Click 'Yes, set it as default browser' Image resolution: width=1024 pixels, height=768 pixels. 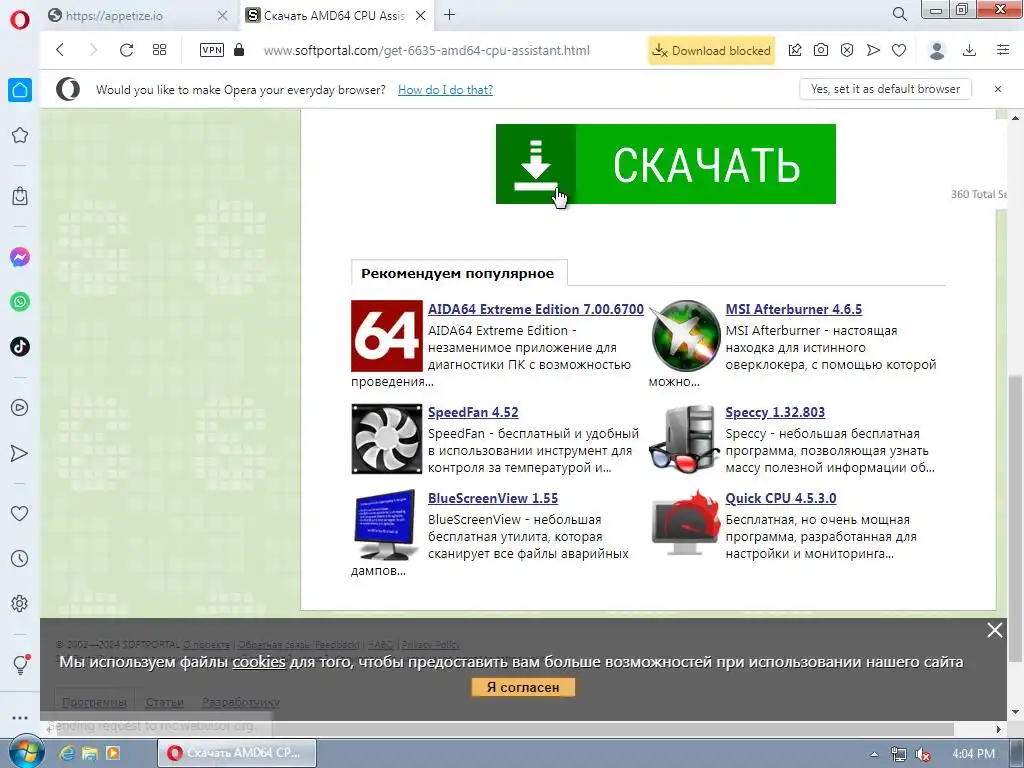pos(886,89)
